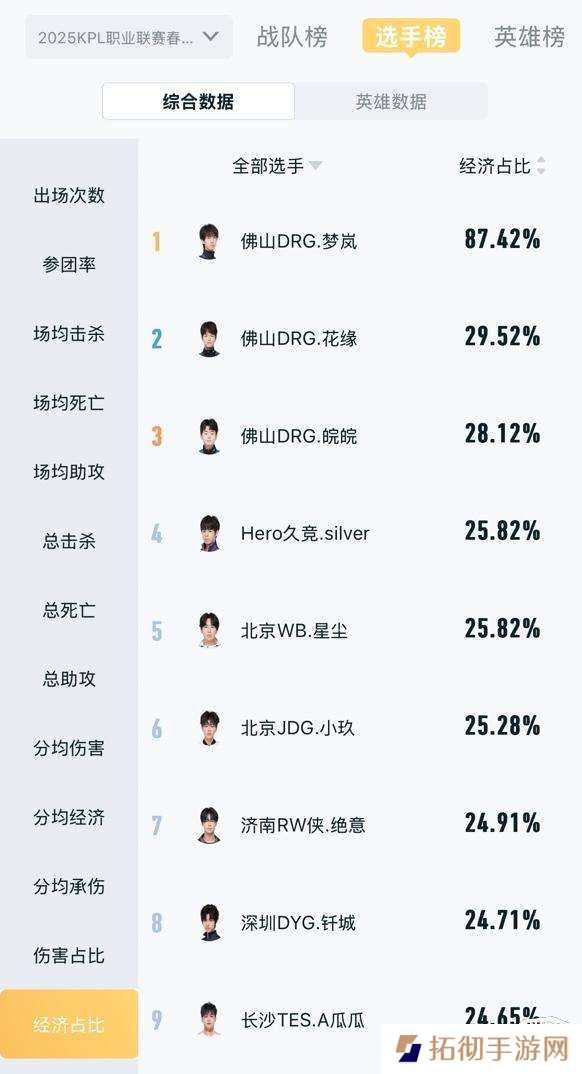582x1074 pixels.
Task: Open the 伤害占比 stat category
Action: [69, 956]
